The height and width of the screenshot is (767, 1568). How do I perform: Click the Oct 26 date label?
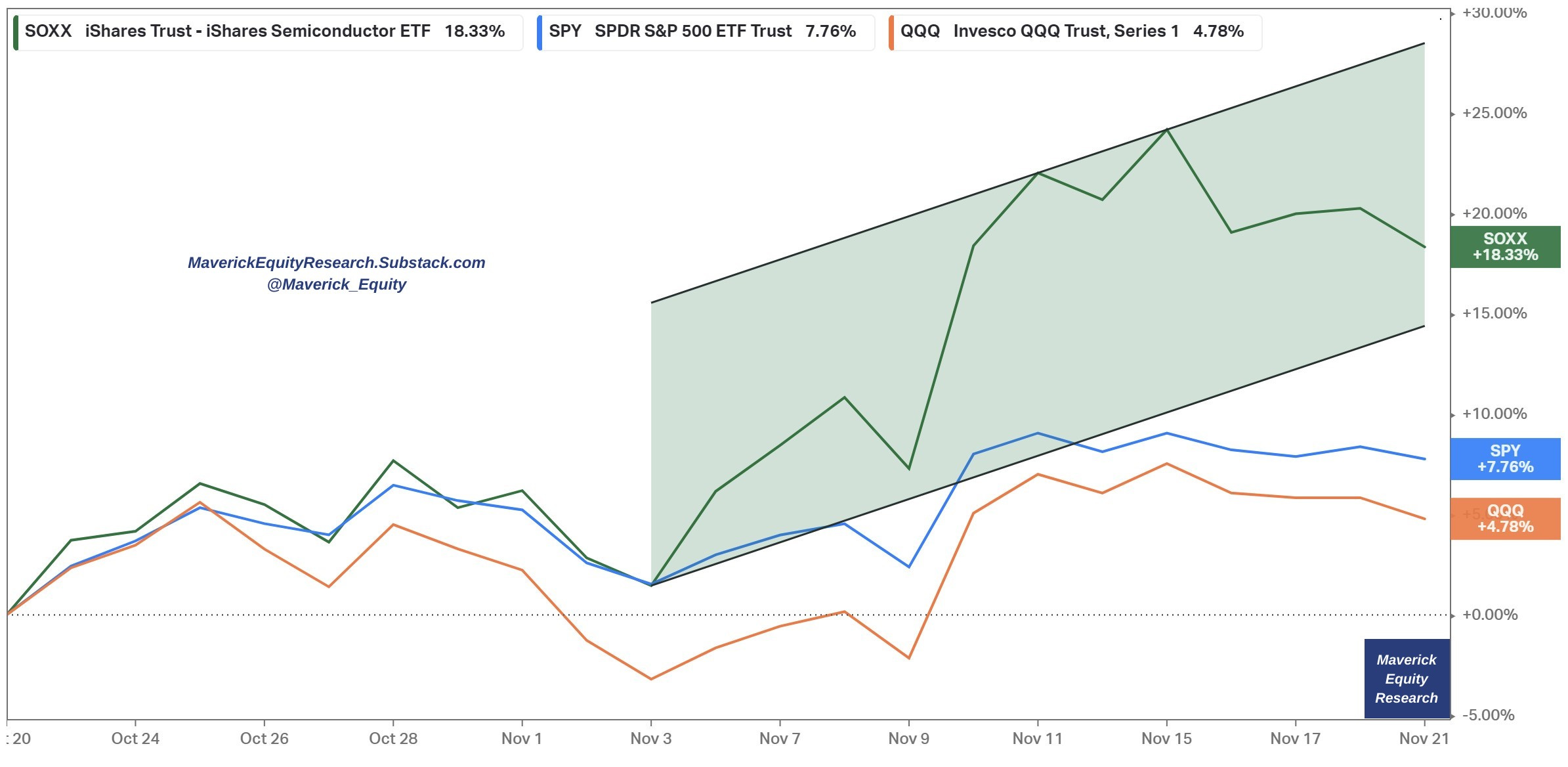coord(264,739)
